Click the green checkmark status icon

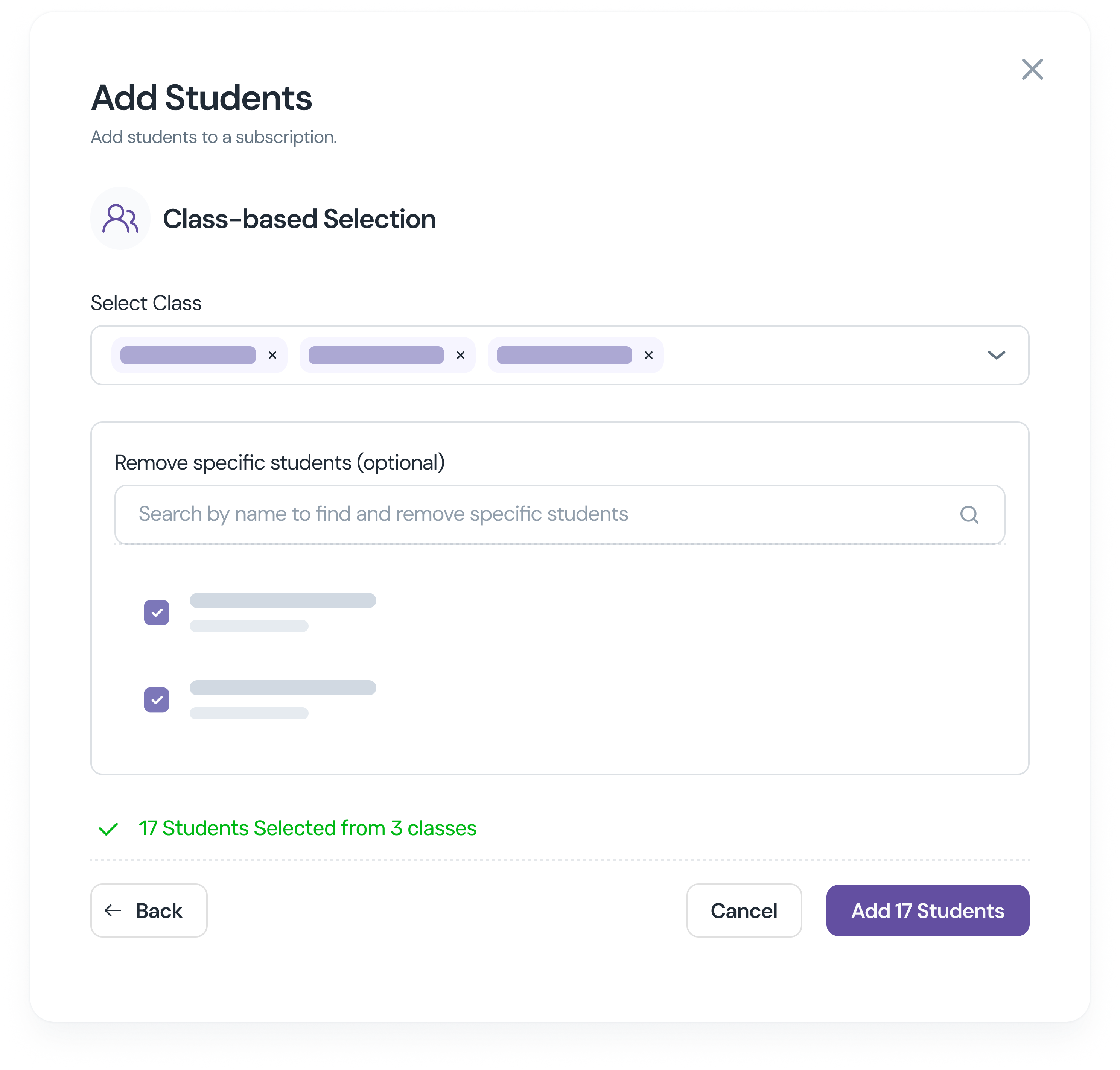pyautogui.click(x=108, y=829)
